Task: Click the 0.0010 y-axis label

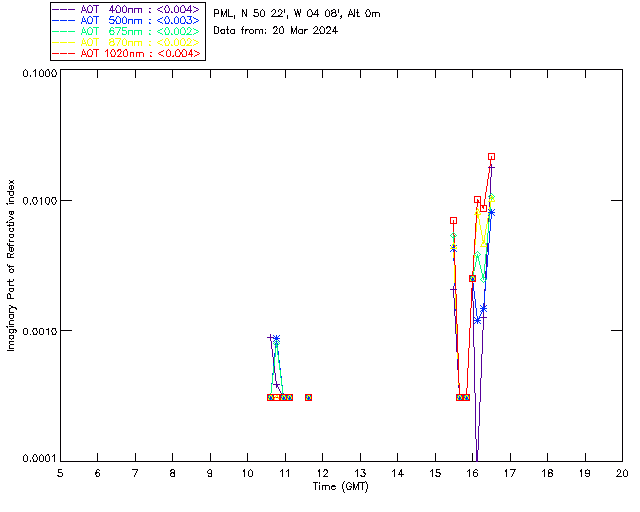Action: coord(39,331)
